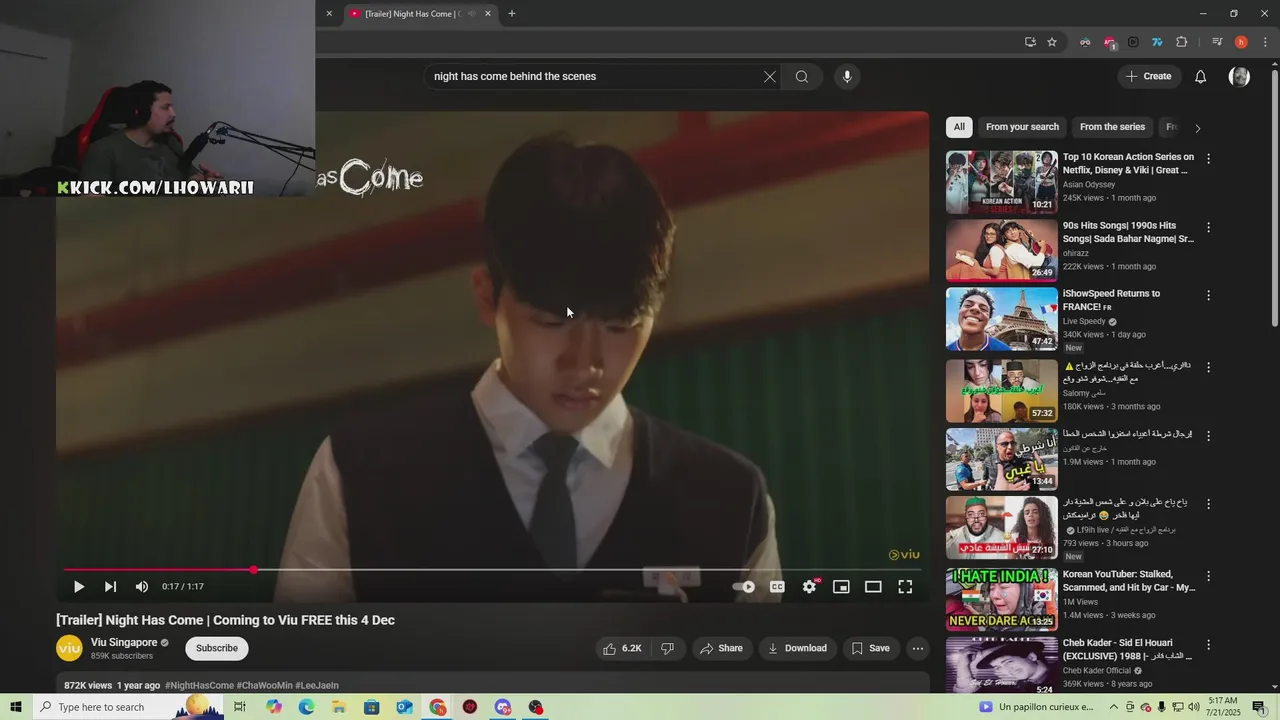Enter full screen on the video
Screen dimensions: 1280x720
tap(905, 587)
